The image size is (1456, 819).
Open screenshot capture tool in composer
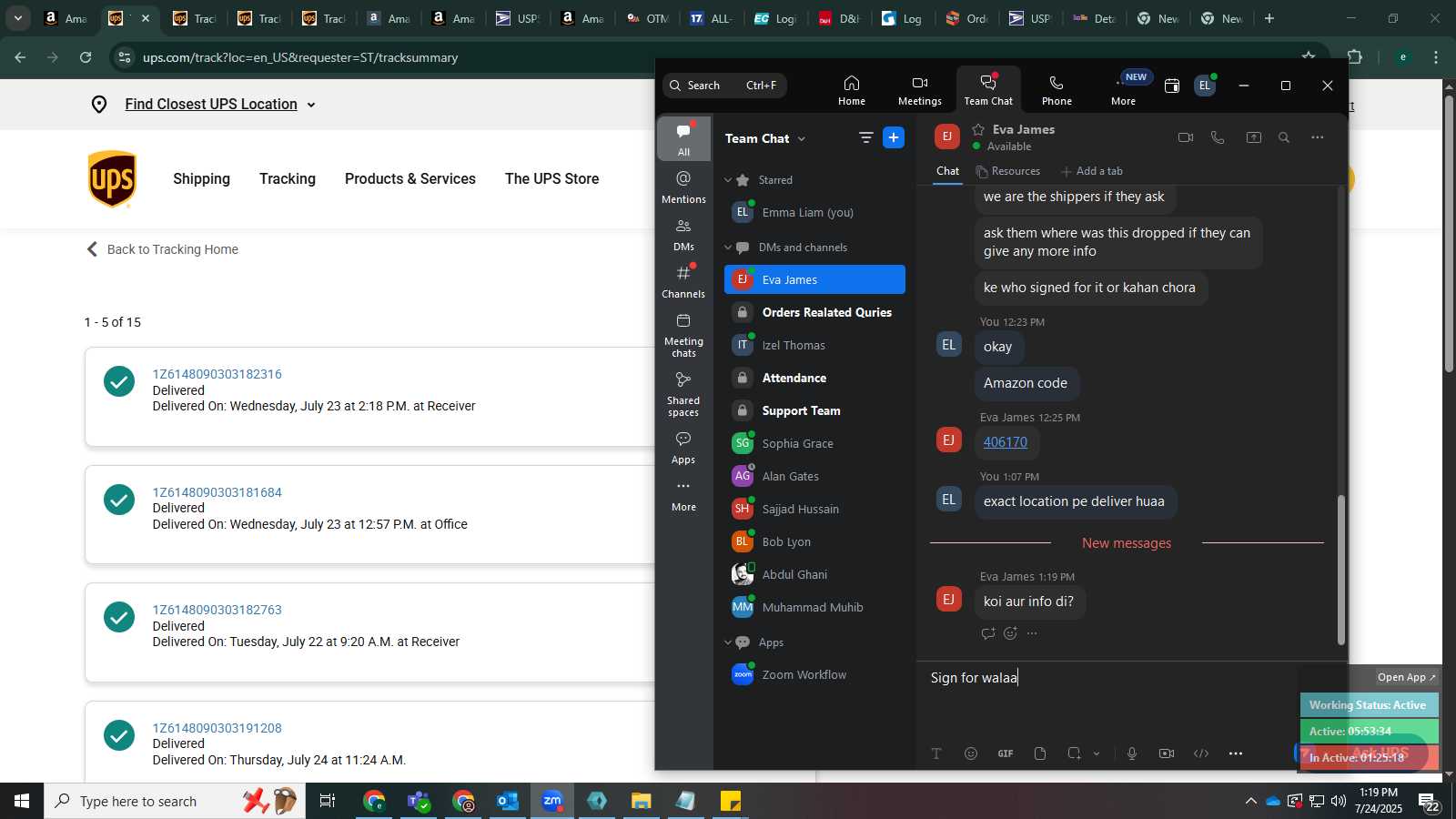click(1074, 753)
